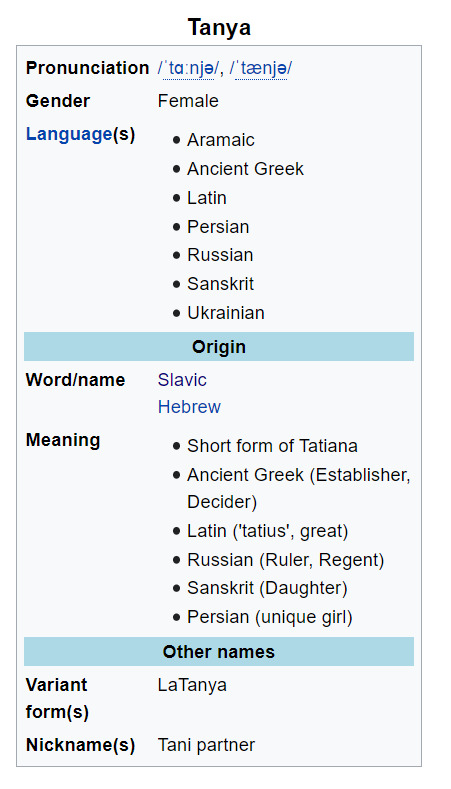Select the Ukrainian language entry
This screenshot has width=451, height=789.
click(x=226, y=313)
